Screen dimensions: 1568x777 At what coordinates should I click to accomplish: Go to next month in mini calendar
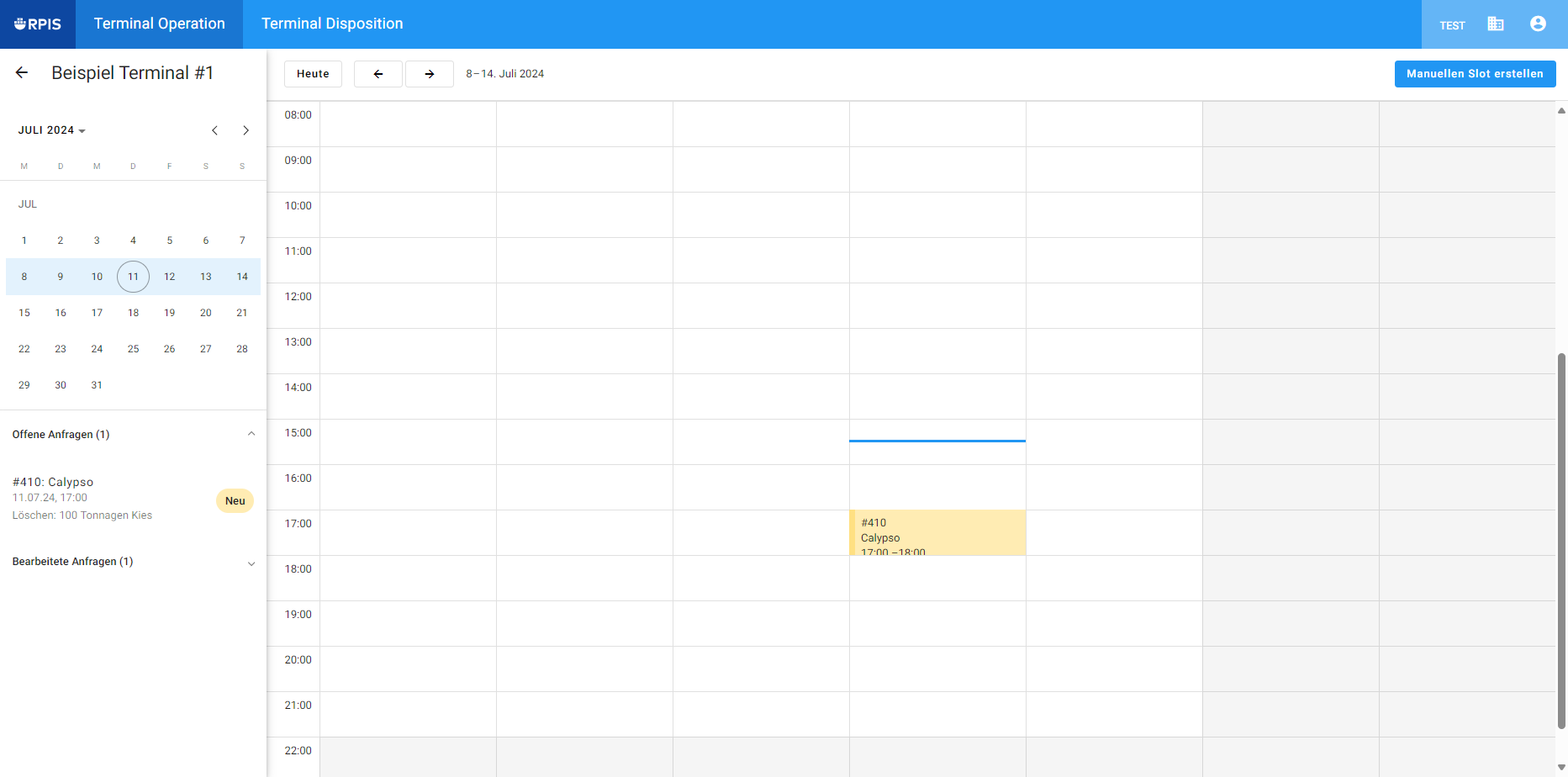click(x=245, y=130)
